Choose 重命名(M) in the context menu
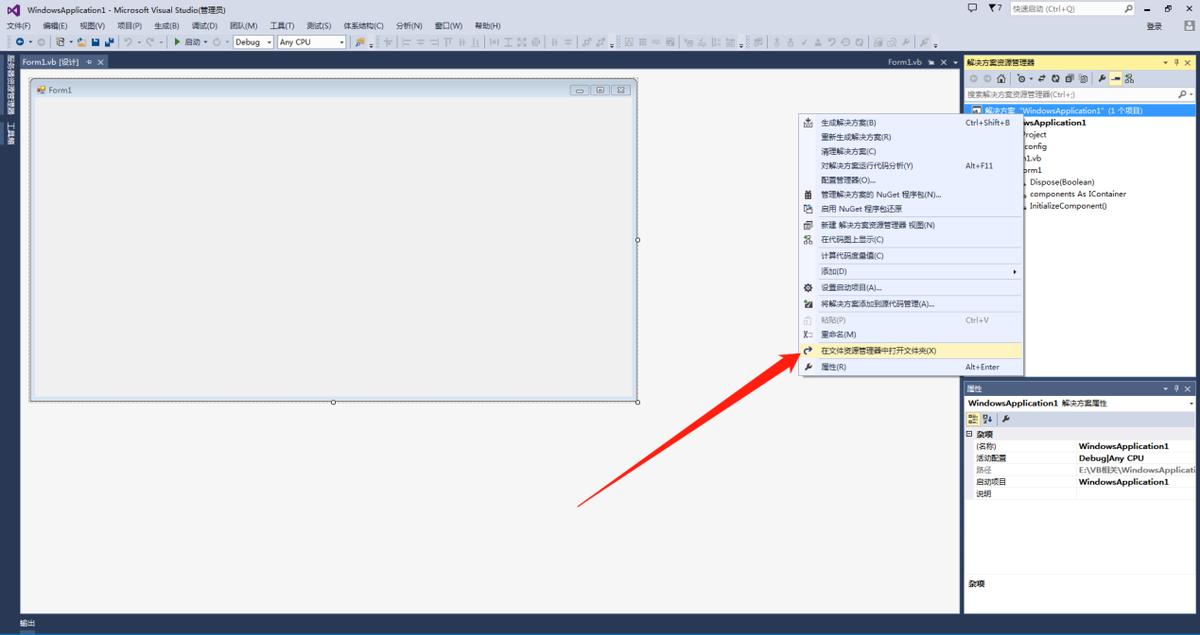The width and height of the screenshot is (1200, 635). 838,334
